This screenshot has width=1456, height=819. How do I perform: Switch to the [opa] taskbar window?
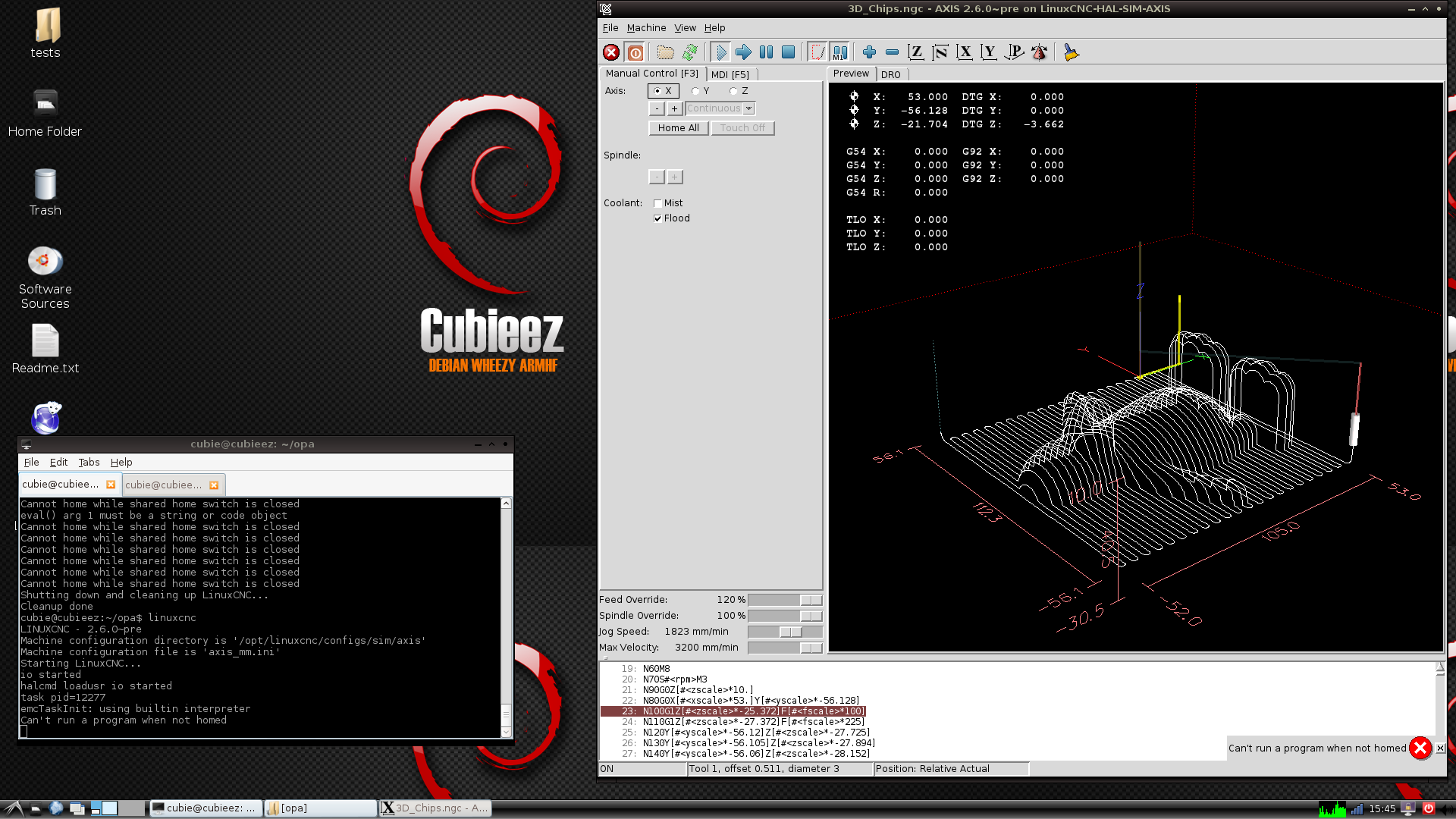(x=321, y=808)
